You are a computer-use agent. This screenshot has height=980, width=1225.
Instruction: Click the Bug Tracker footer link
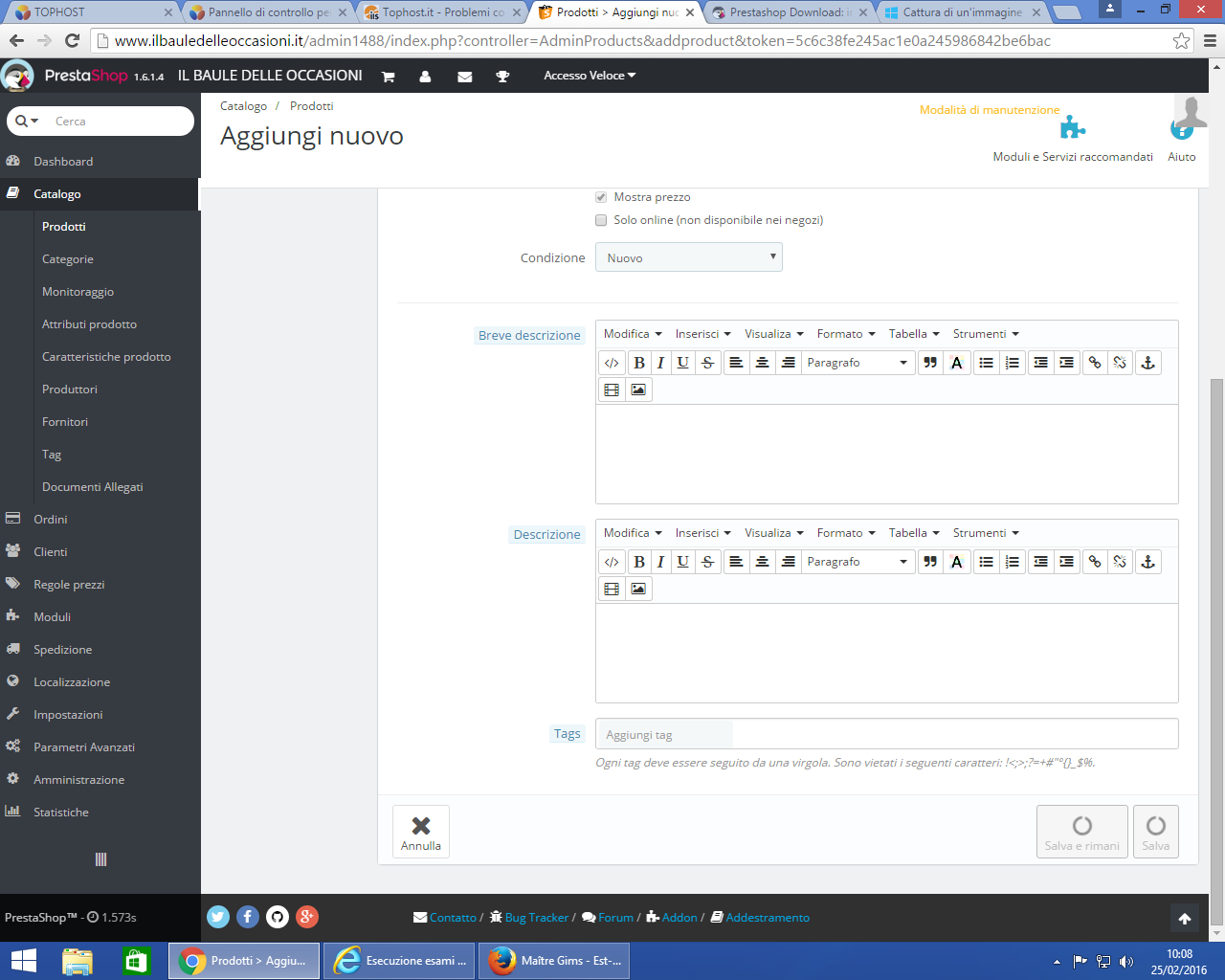click(536, 917)
